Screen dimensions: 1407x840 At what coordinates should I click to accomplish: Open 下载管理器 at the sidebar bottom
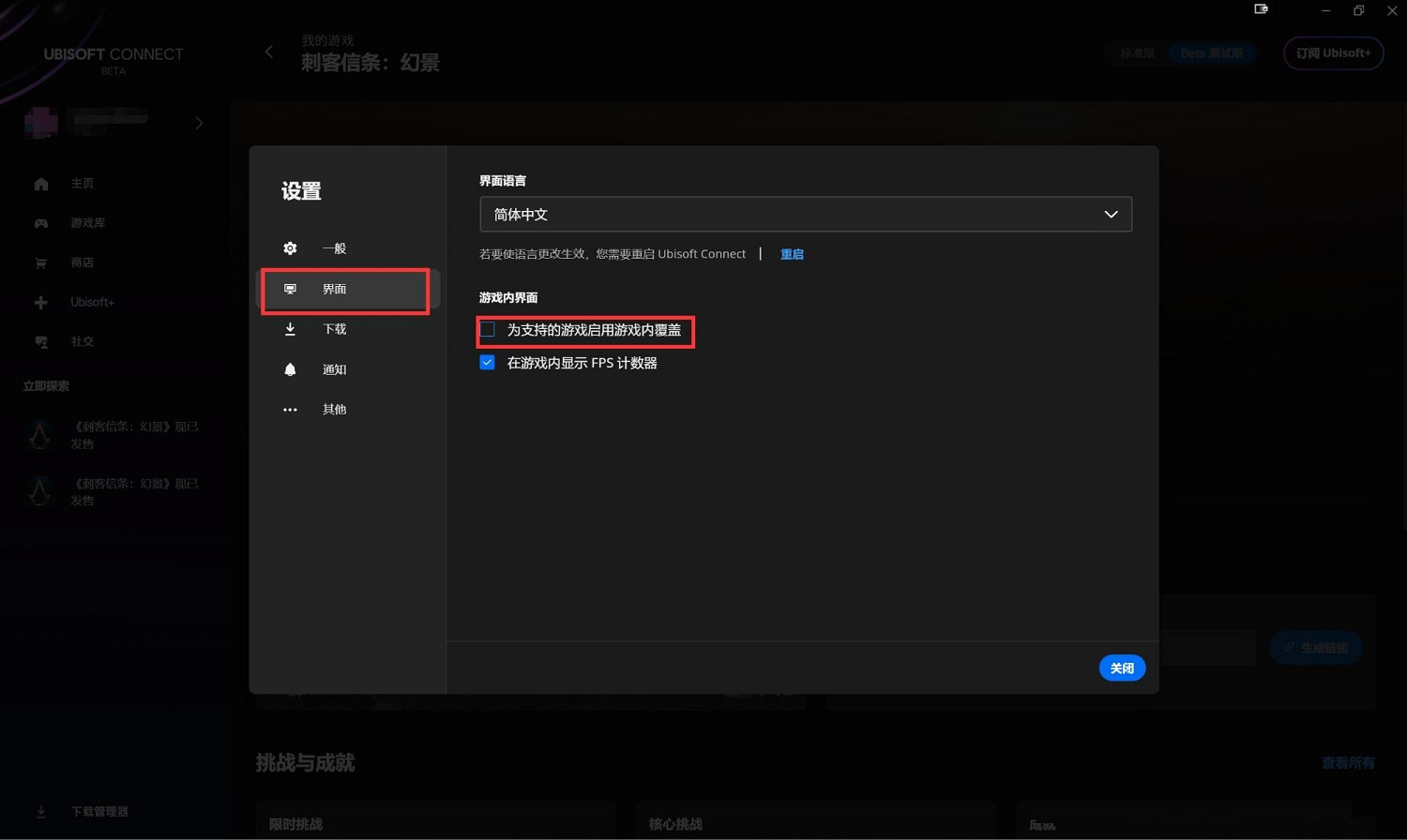[x=98, y=812]
